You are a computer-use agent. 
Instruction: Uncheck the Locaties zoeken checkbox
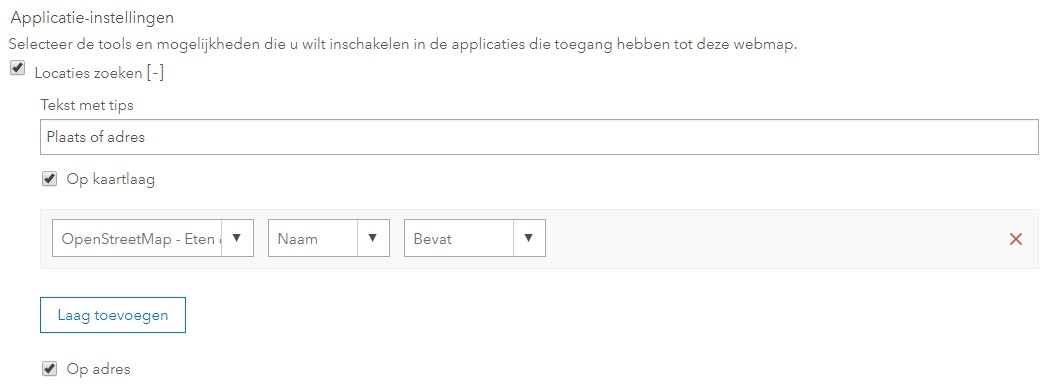[18, 69]
